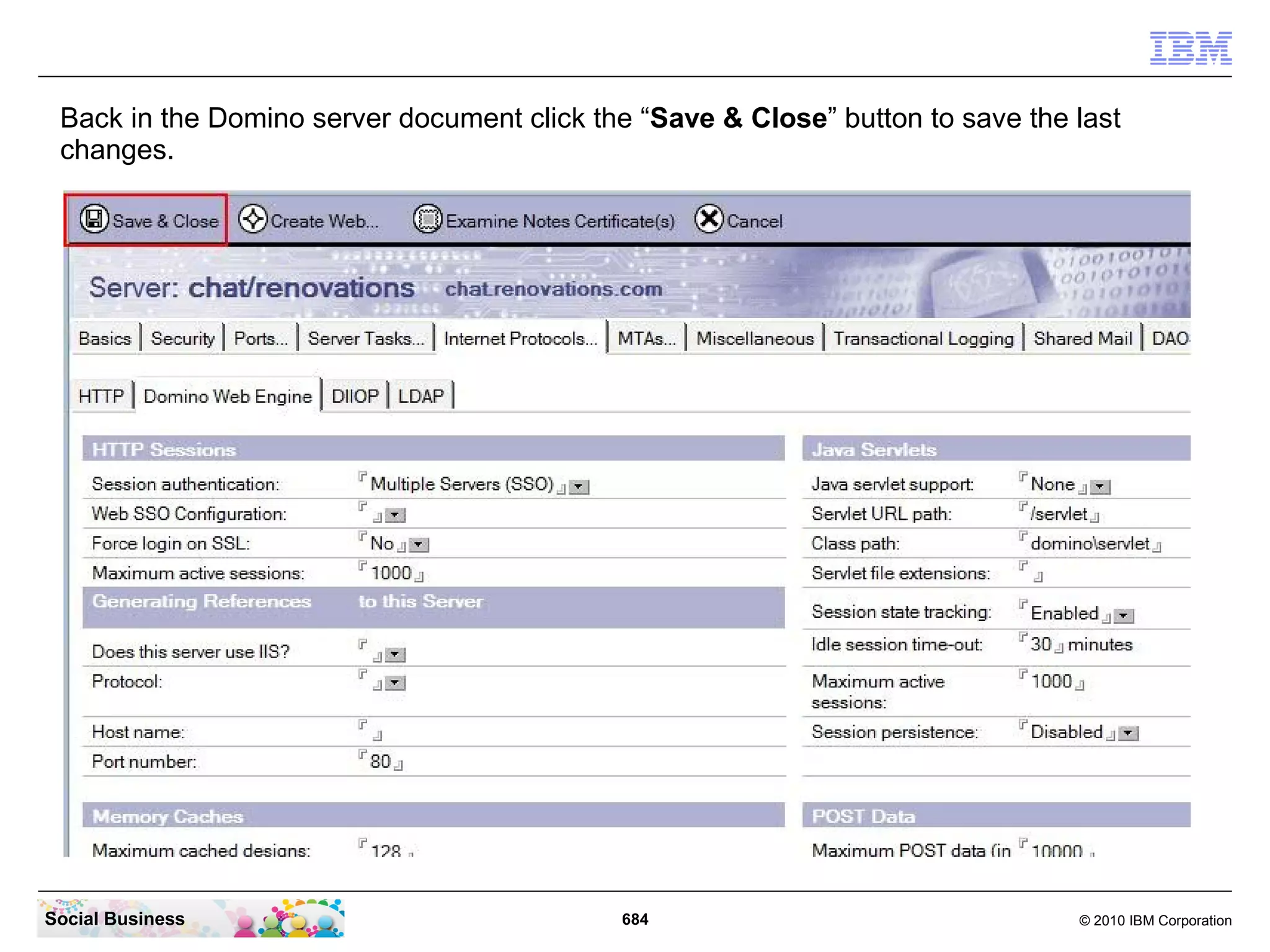Screen dimensions: 1270x952
Task: Click the POST Data section header
Action: [996, 815]
